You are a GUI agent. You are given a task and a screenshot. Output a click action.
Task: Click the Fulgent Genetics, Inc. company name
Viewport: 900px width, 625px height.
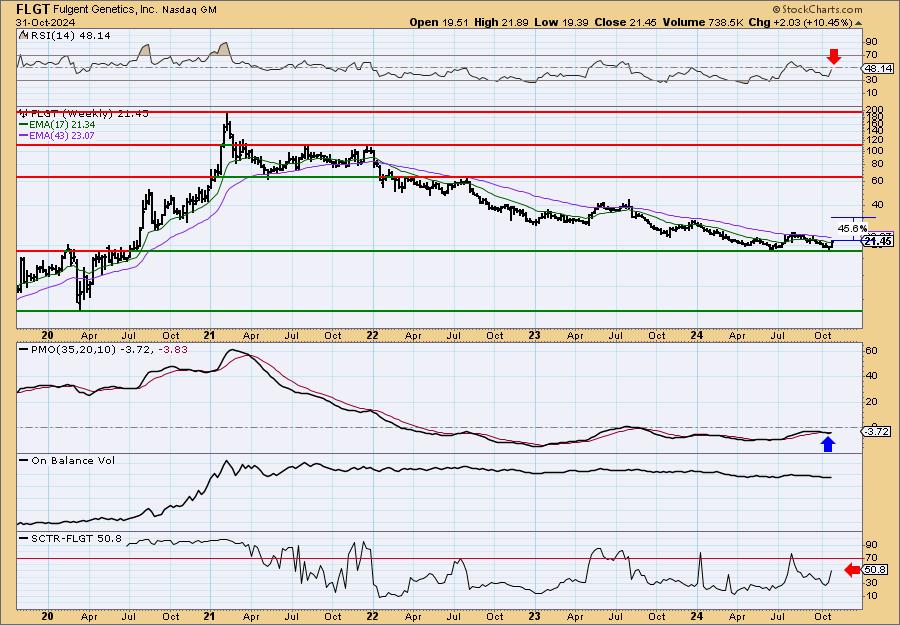pyautogui.click(x=104, y=10)
